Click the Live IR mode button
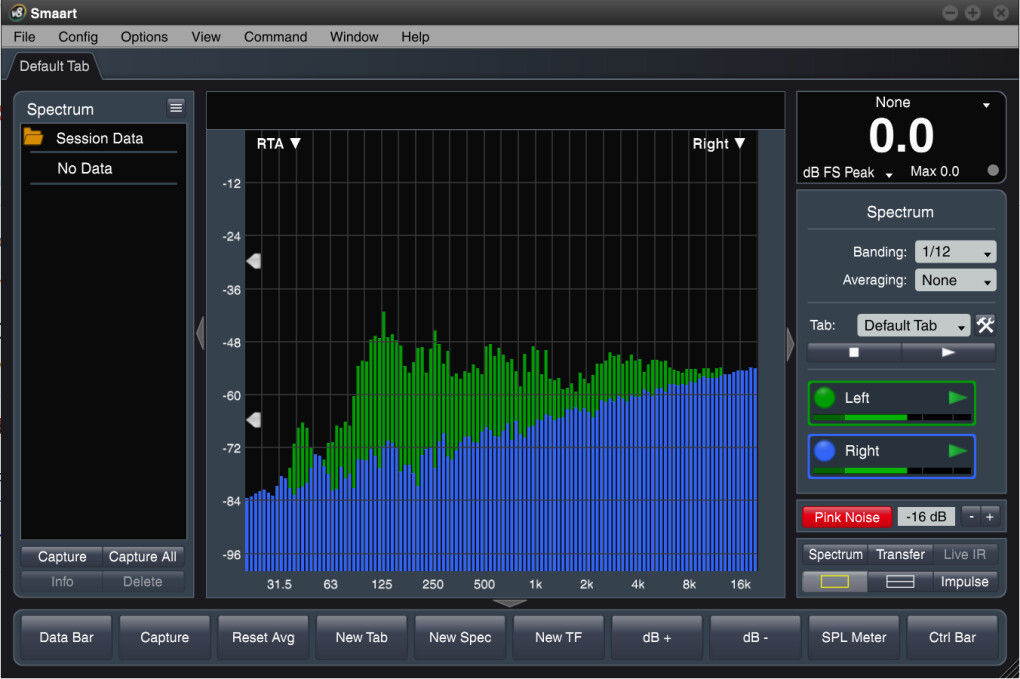 click(x=965, y=554)
